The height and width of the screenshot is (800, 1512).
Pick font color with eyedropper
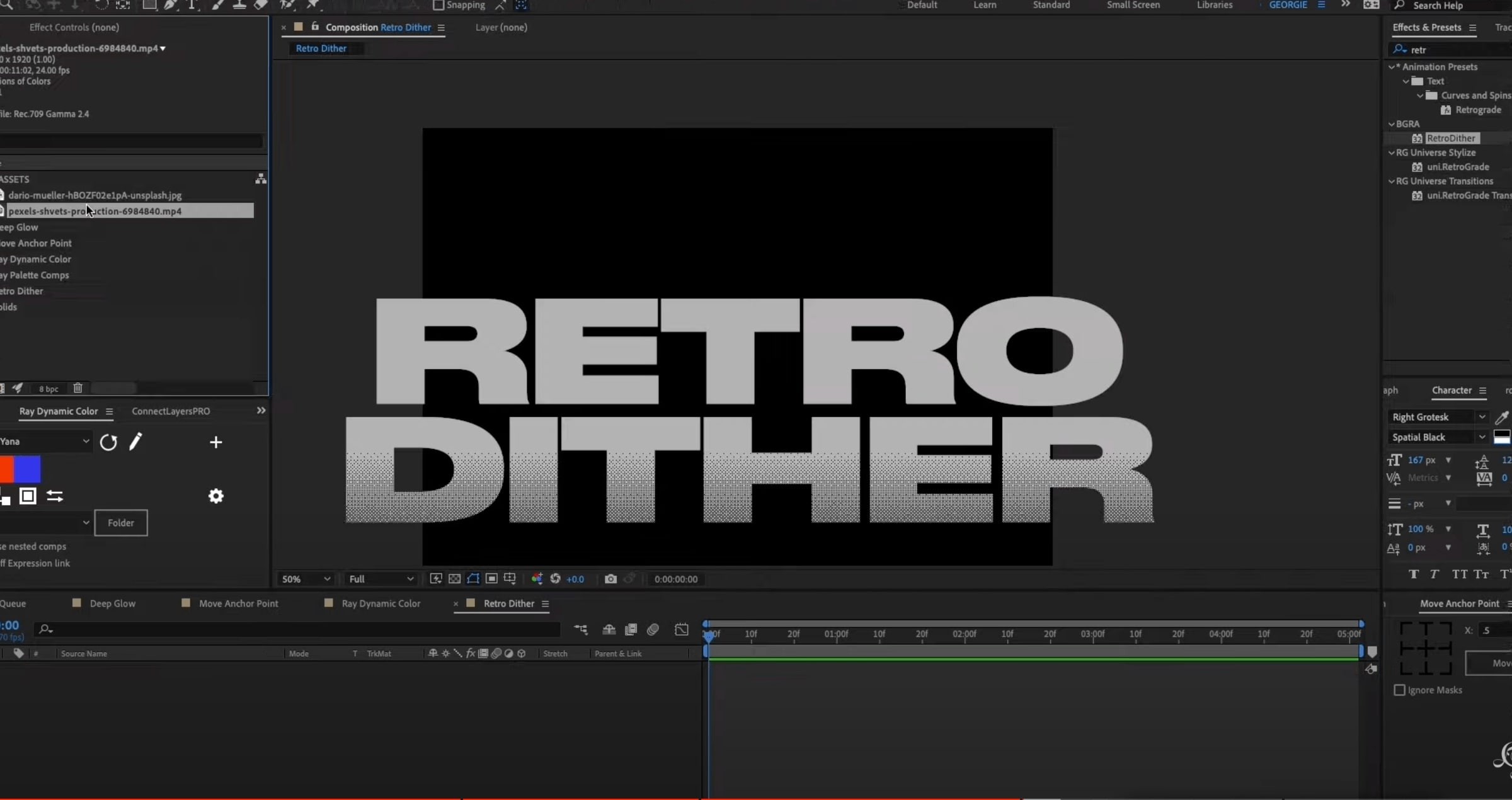coord(1502,417)
